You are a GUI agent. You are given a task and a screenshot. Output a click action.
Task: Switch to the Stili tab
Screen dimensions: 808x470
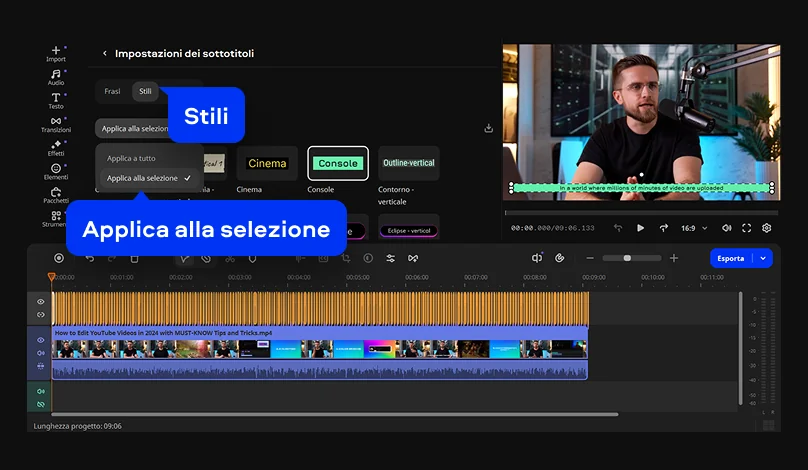(x=145, y=91)
